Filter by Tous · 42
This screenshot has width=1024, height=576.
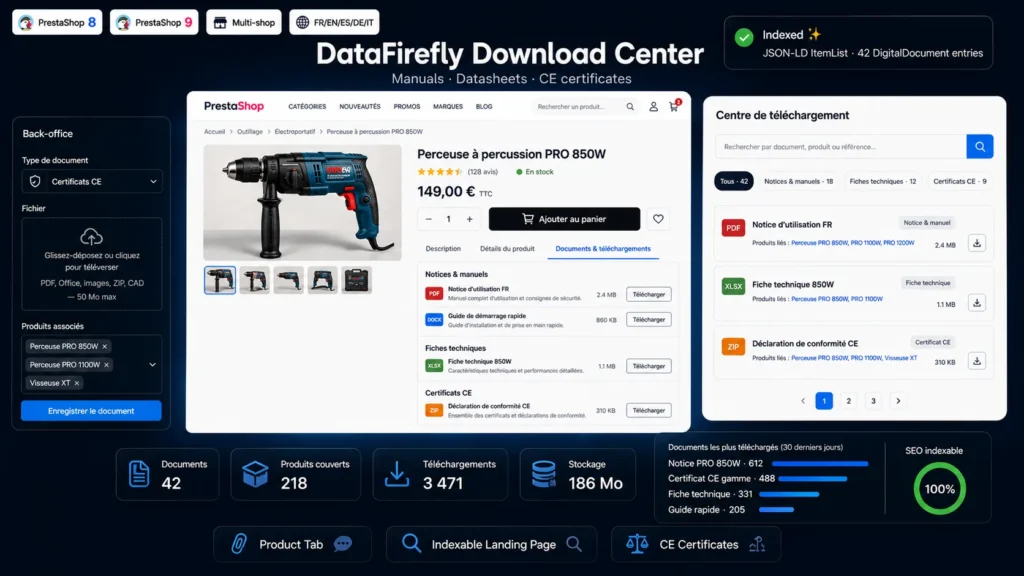pyautogui.click(x=734, y=181)
